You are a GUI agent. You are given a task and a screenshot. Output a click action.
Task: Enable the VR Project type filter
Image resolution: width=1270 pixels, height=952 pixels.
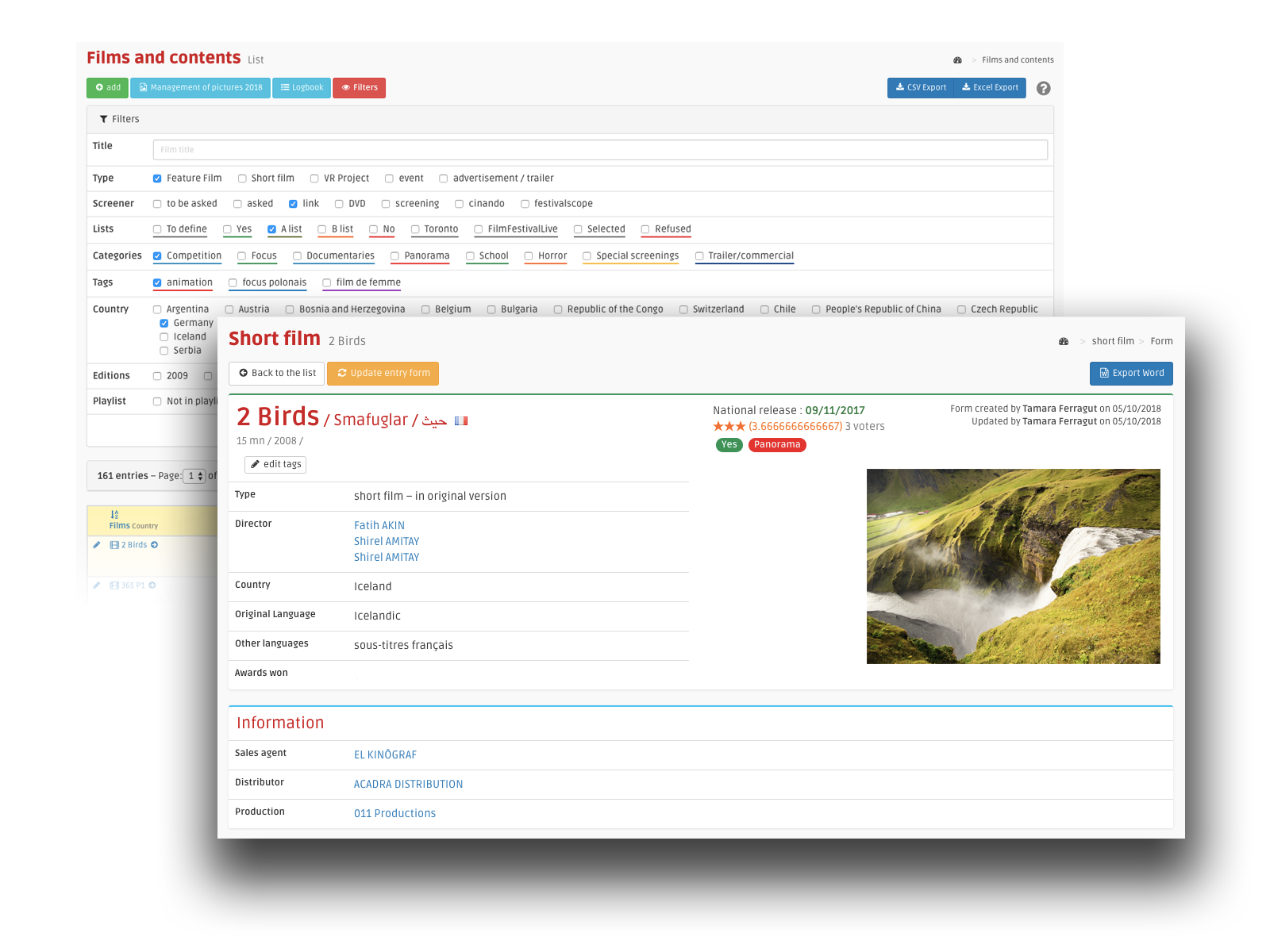[x=314, y=178]
